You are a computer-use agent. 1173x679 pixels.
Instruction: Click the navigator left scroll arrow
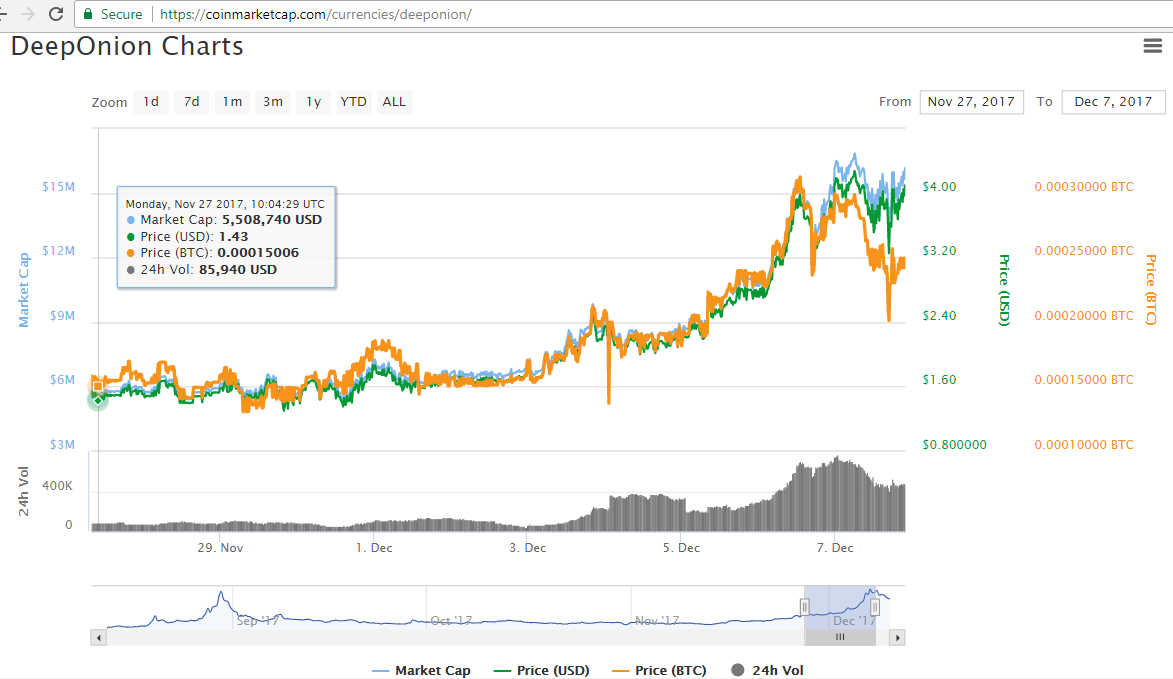99,638
